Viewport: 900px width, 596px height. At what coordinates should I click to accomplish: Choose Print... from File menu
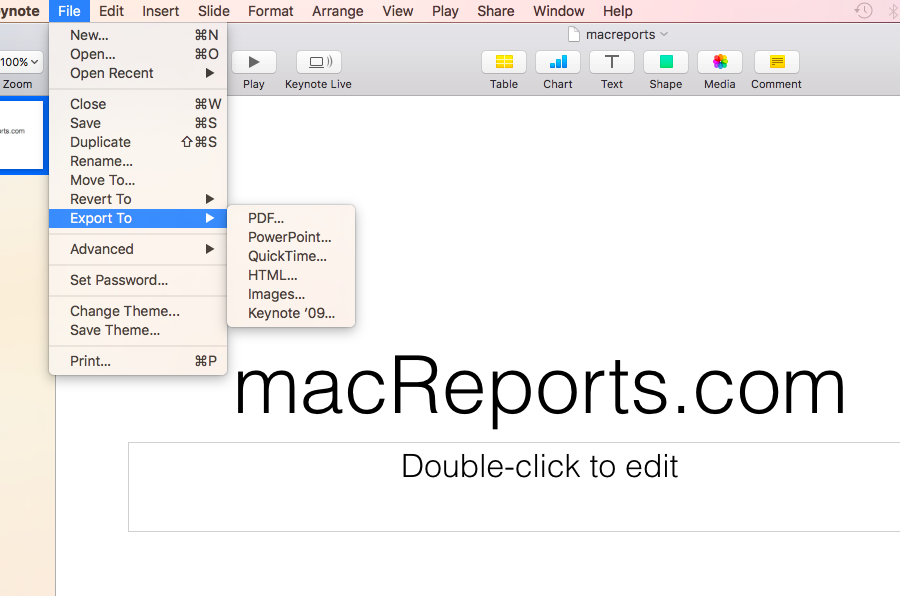(x=138, y=361)
